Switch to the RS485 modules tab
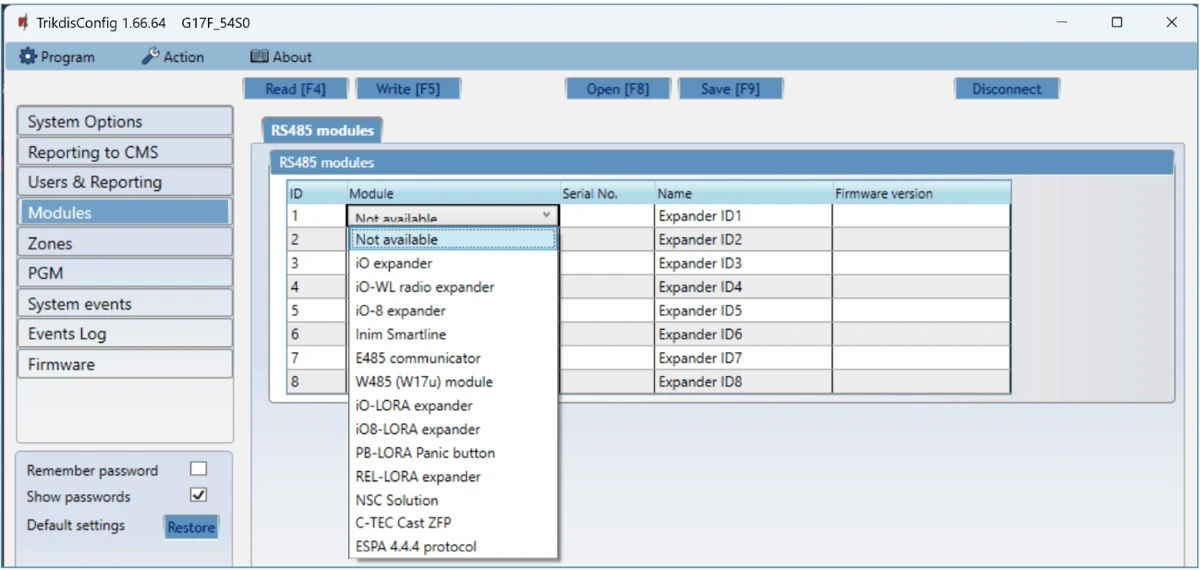1200x570 pixels. pyautogui.click(x=322, y=130)
